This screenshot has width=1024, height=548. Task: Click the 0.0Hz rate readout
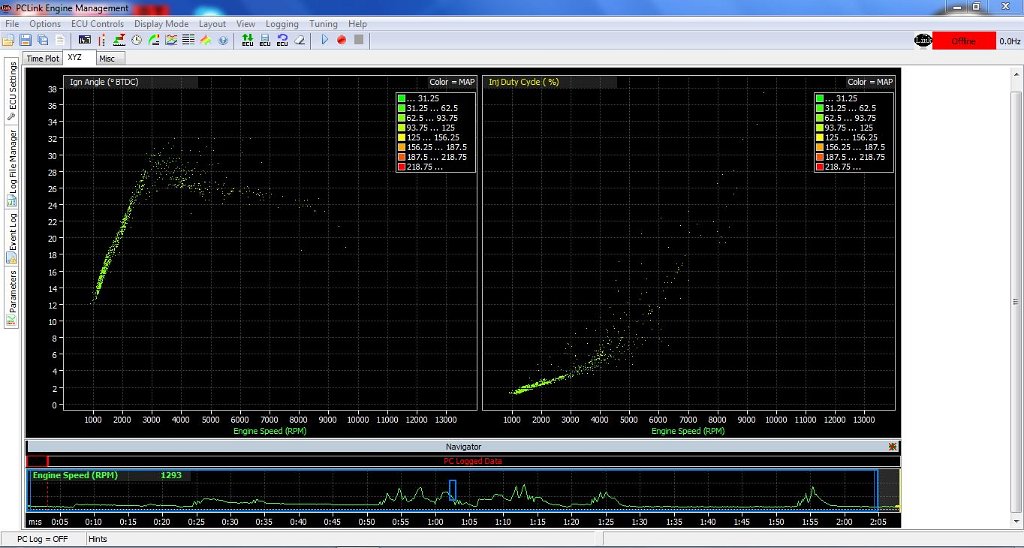coord(1009,41)
